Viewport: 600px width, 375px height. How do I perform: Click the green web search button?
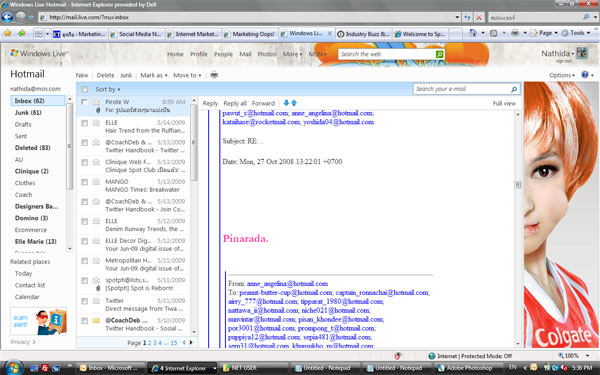click(x=440, y=54)
